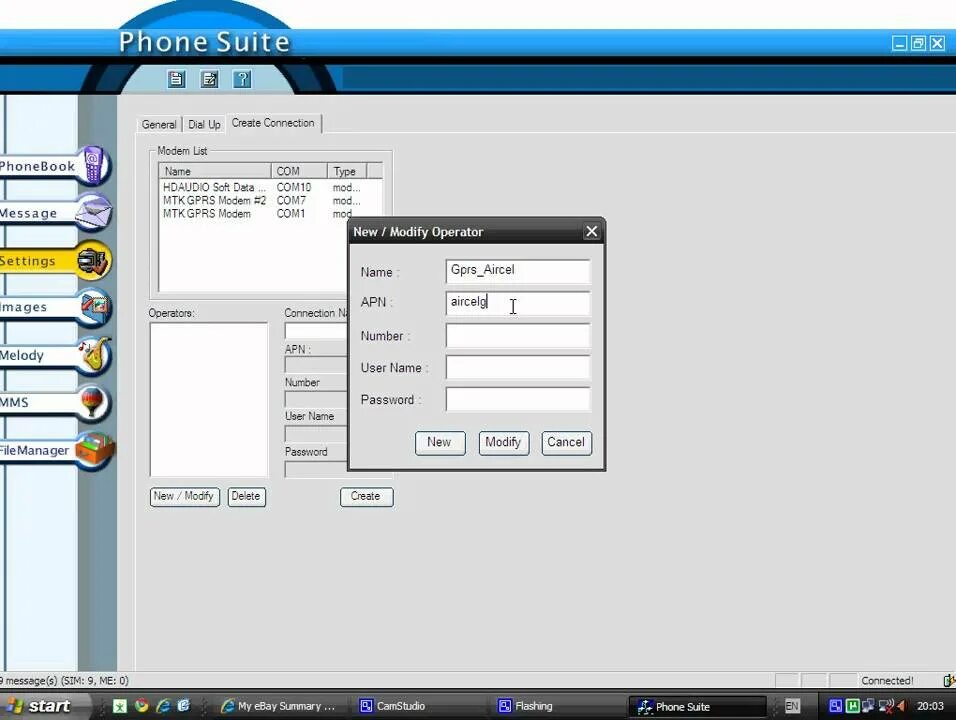Cancel the New / Modify Operator dialog
This screenshot has height=720, width=956.
click(566, 443)
